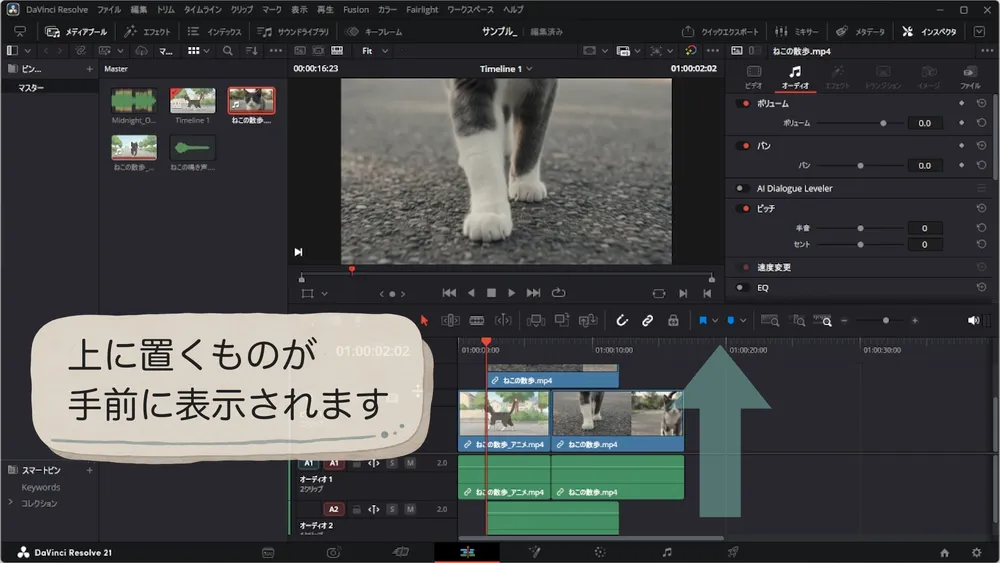
Task: Open the marker color dropdown arrow
Action: pyautogui.click(x=743, y=321)
